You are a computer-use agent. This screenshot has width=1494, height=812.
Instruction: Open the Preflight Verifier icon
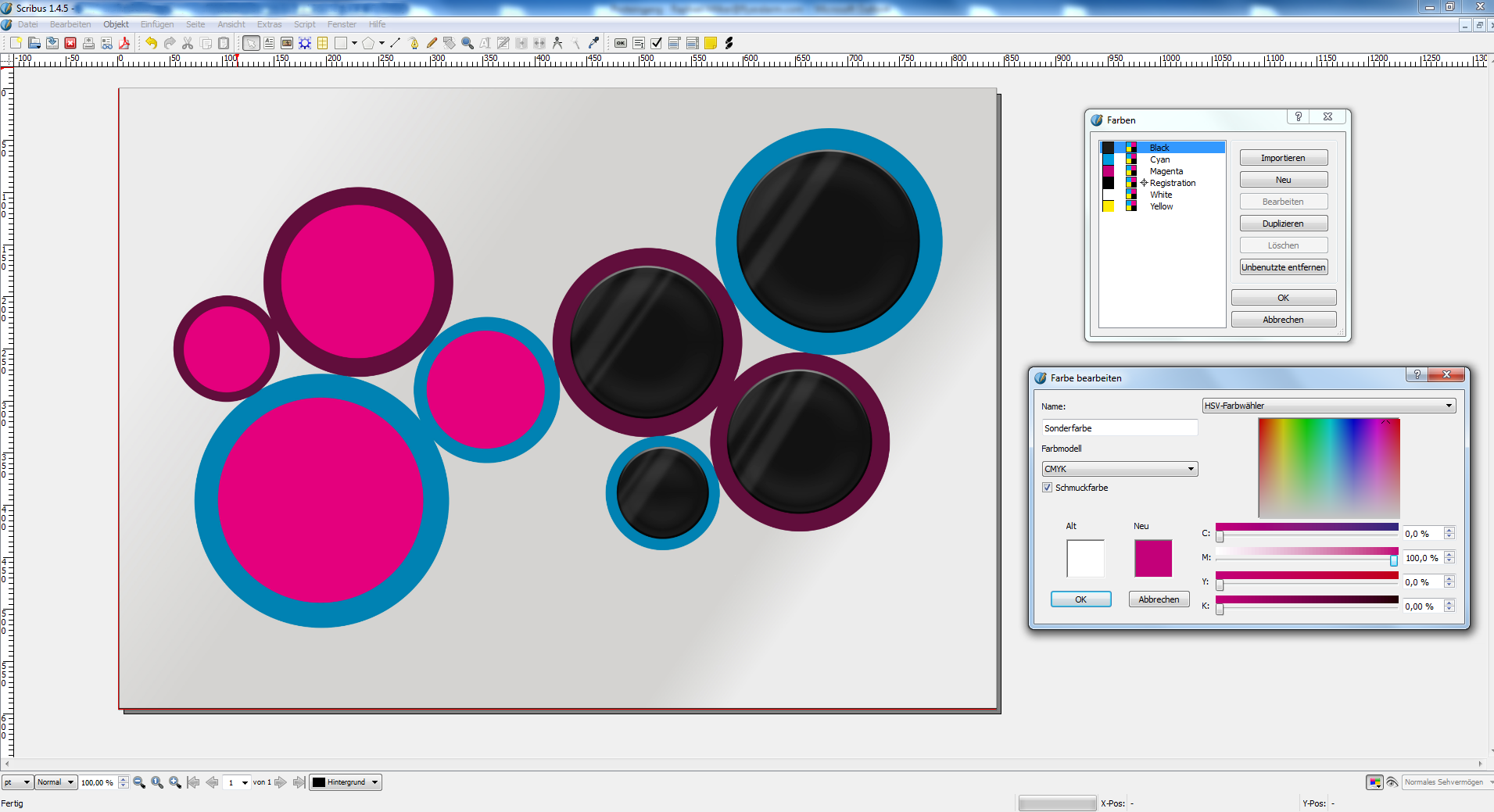click(106, 43)
